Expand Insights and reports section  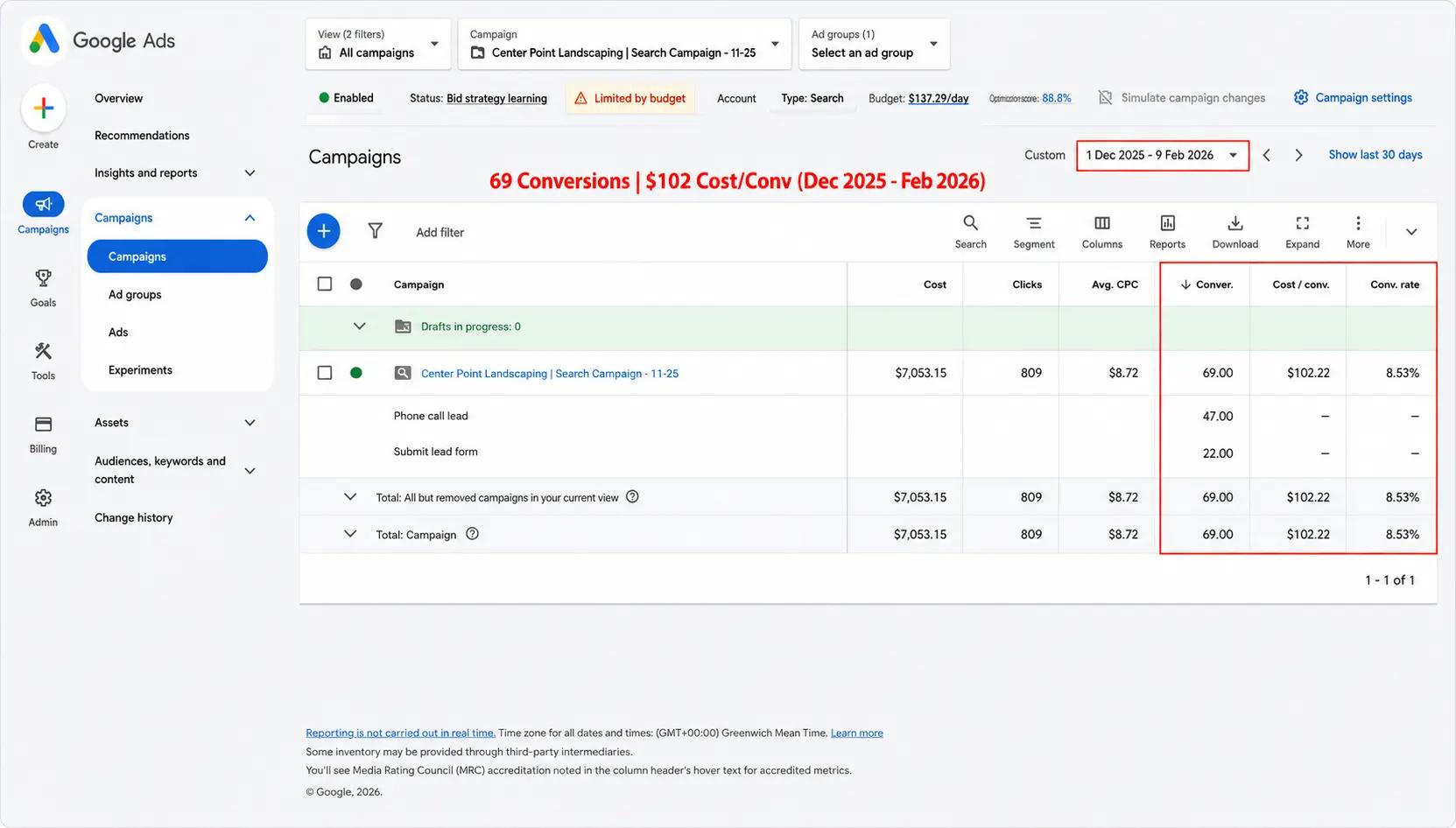click(x=250, y=173)
